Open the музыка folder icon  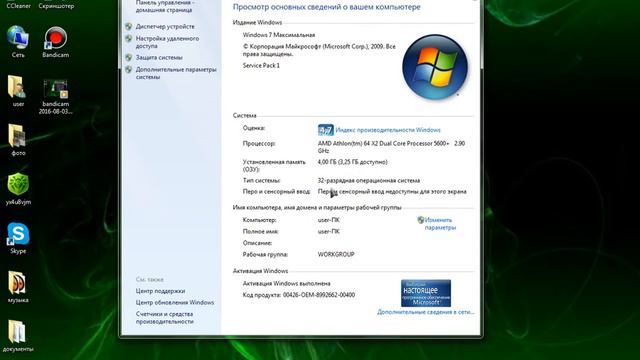(18, 287)
